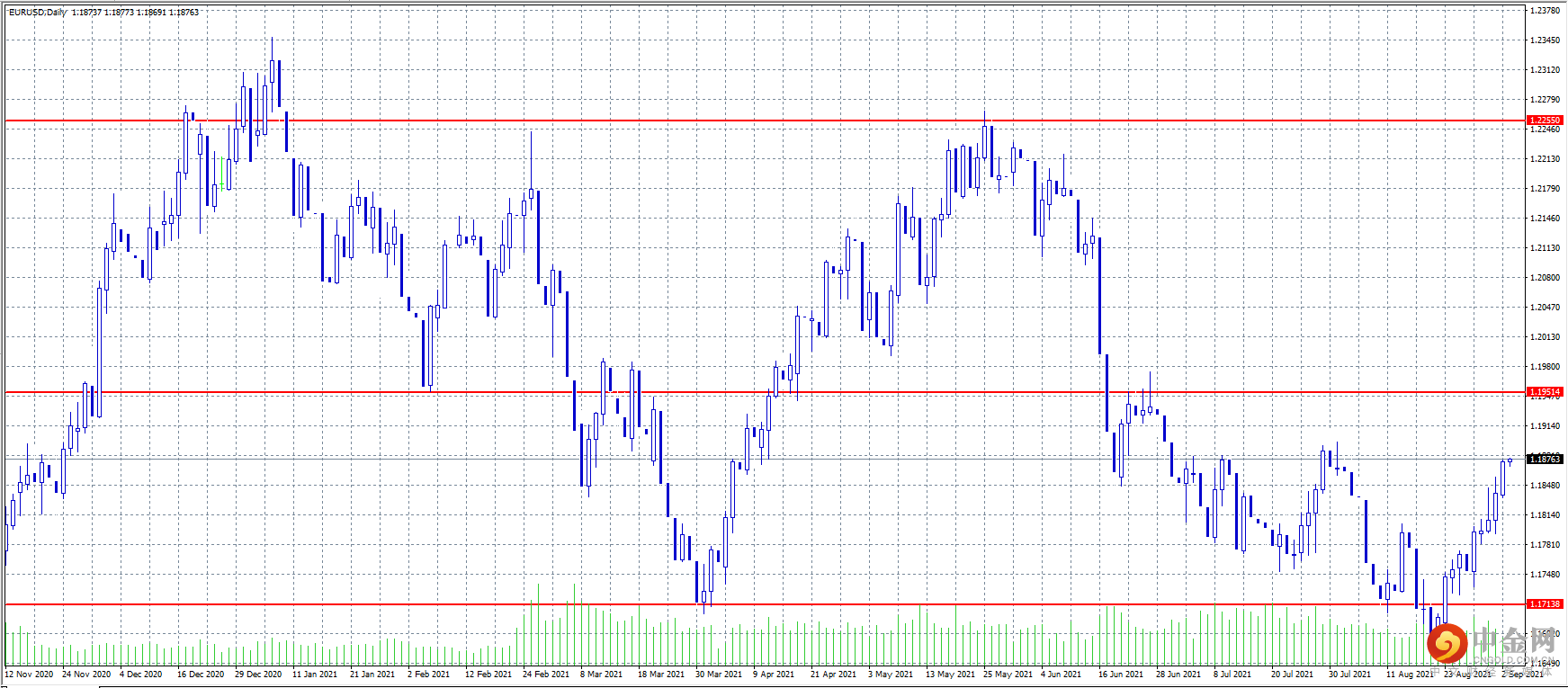1568x688 pixels.
Task: Click the 1.20800 price axis label
Action: 1546,278
